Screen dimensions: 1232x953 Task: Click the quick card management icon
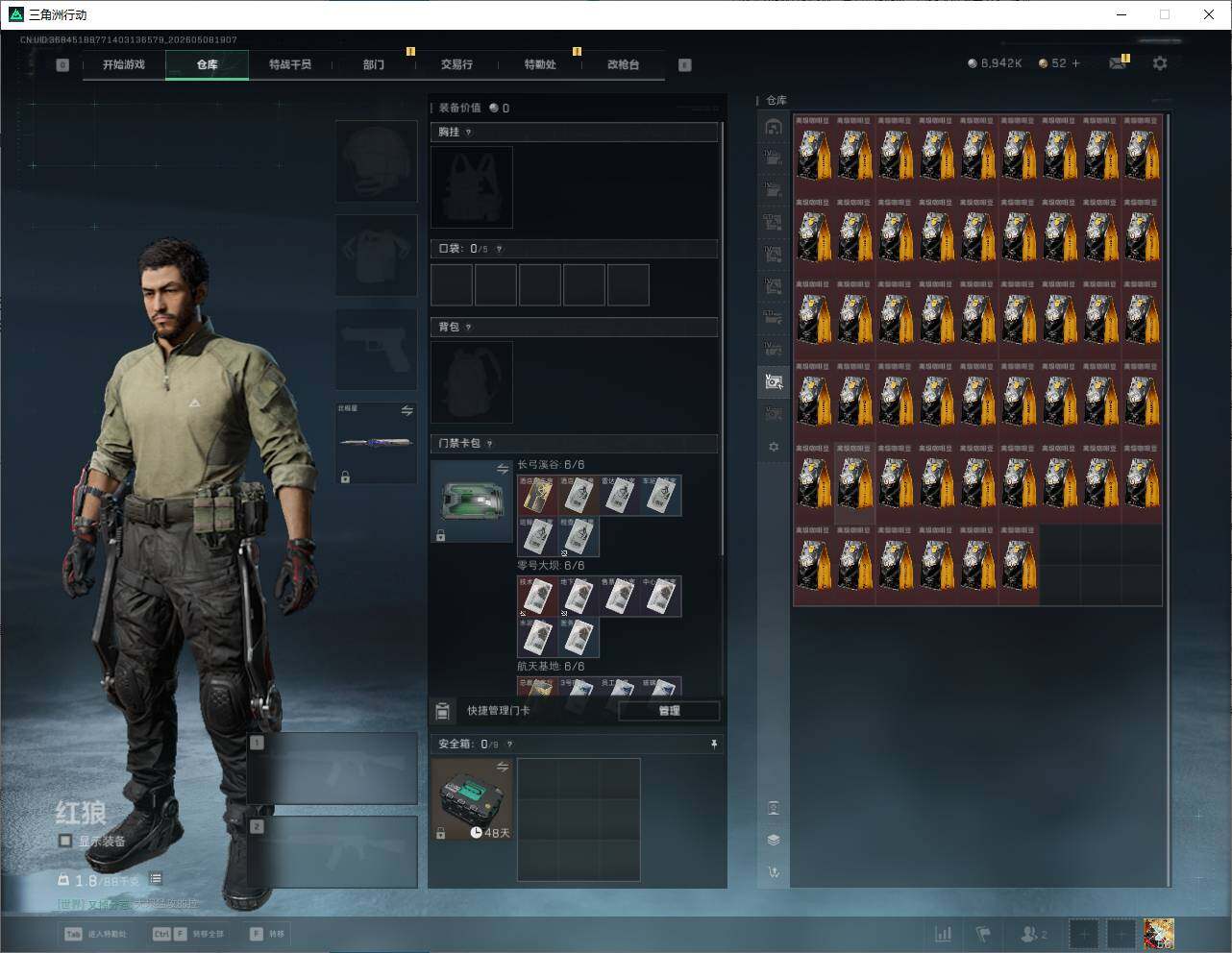click(x=442, y=712)
